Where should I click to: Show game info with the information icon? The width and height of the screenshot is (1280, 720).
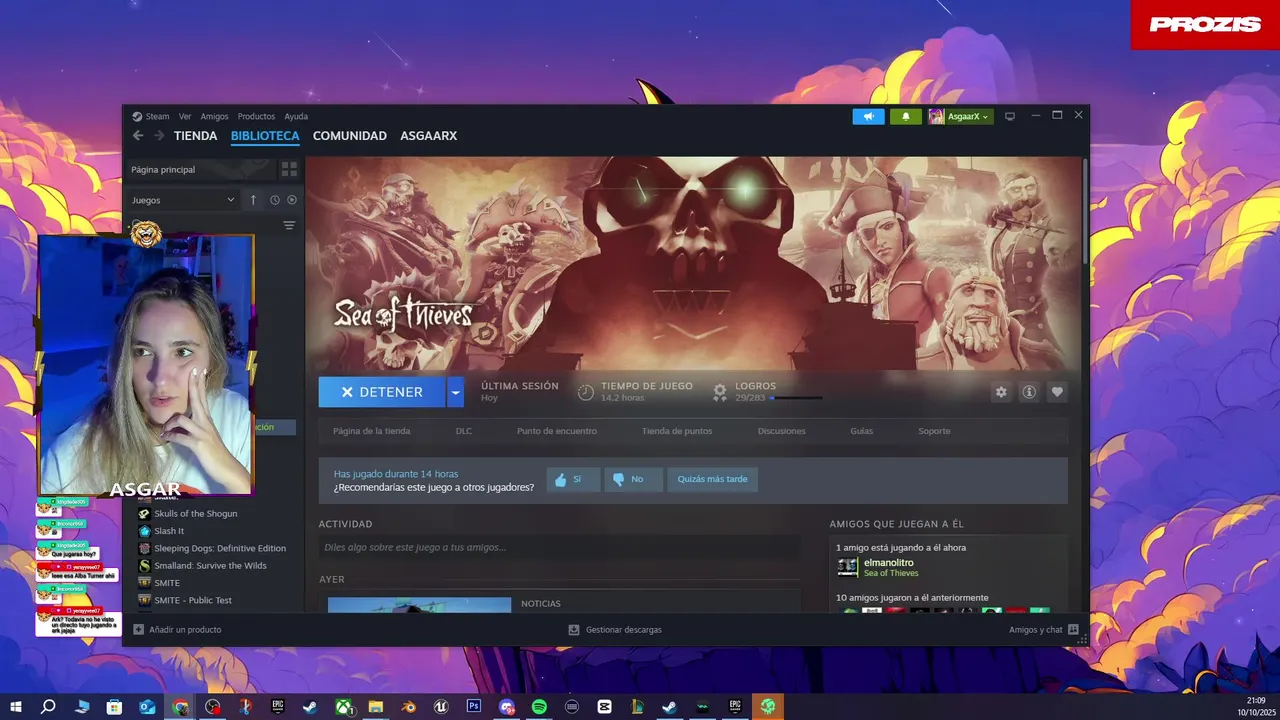click(x=1028, y=392)
